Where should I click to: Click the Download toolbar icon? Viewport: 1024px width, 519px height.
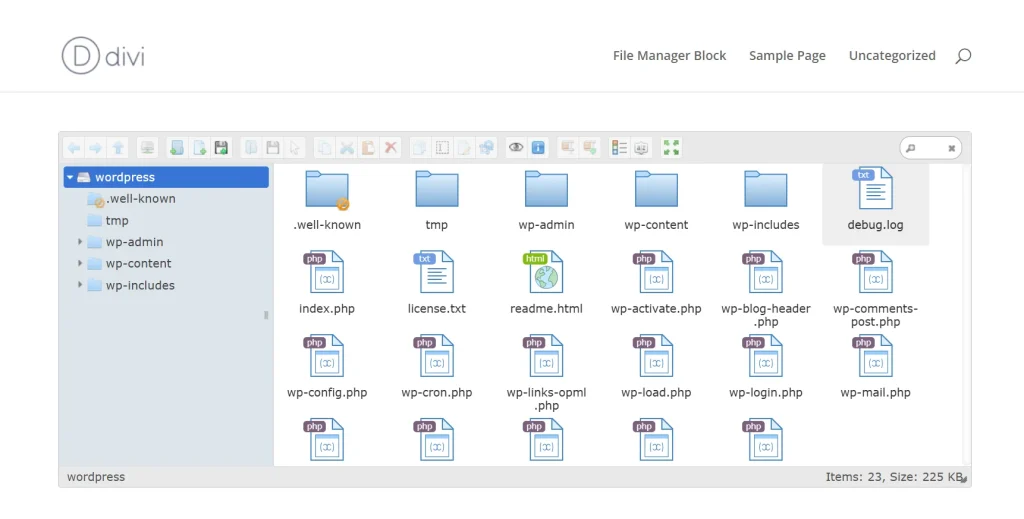(x=273, y=148)
